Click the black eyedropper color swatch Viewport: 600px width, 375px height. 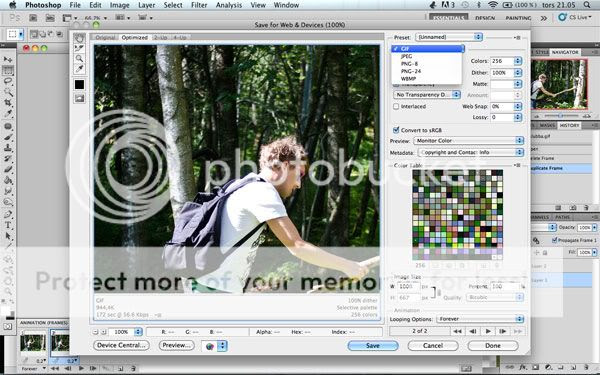pyautogui.click(x=79, y=85)
